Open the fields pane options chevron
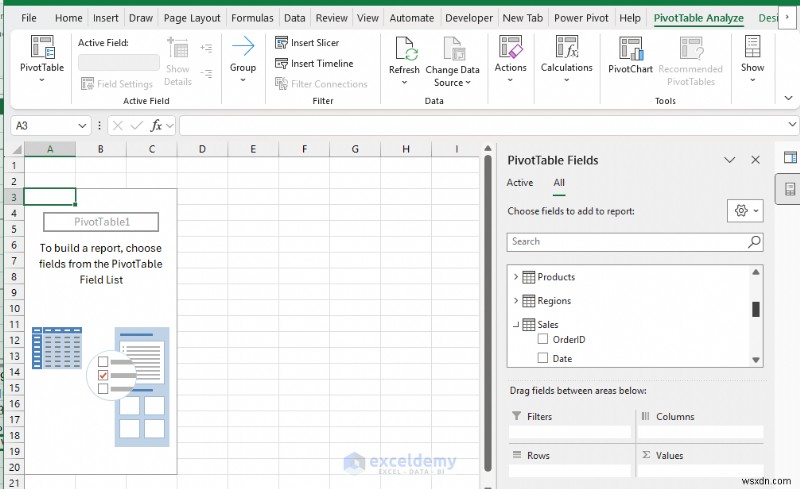This screenshot has height=489, width=800. click(x=730, y=160)
